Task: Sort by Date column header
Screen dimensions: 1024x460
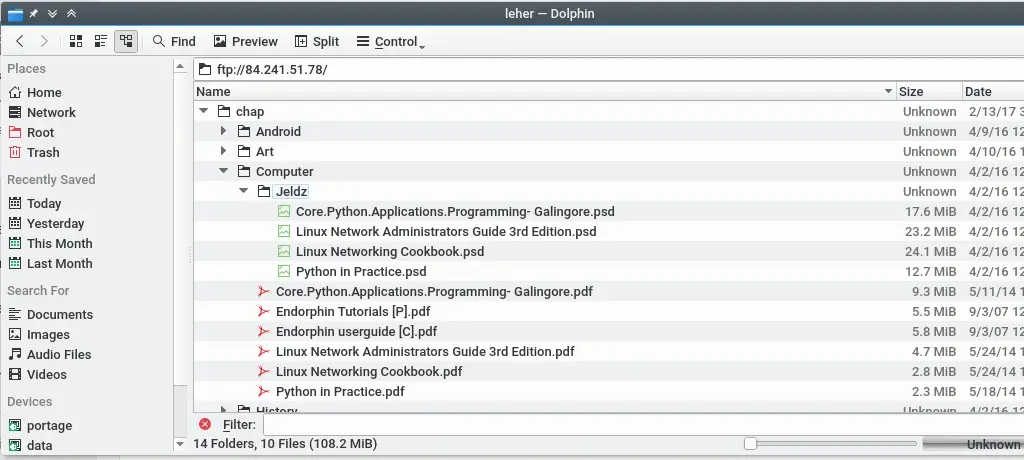Action: point(993,91)
